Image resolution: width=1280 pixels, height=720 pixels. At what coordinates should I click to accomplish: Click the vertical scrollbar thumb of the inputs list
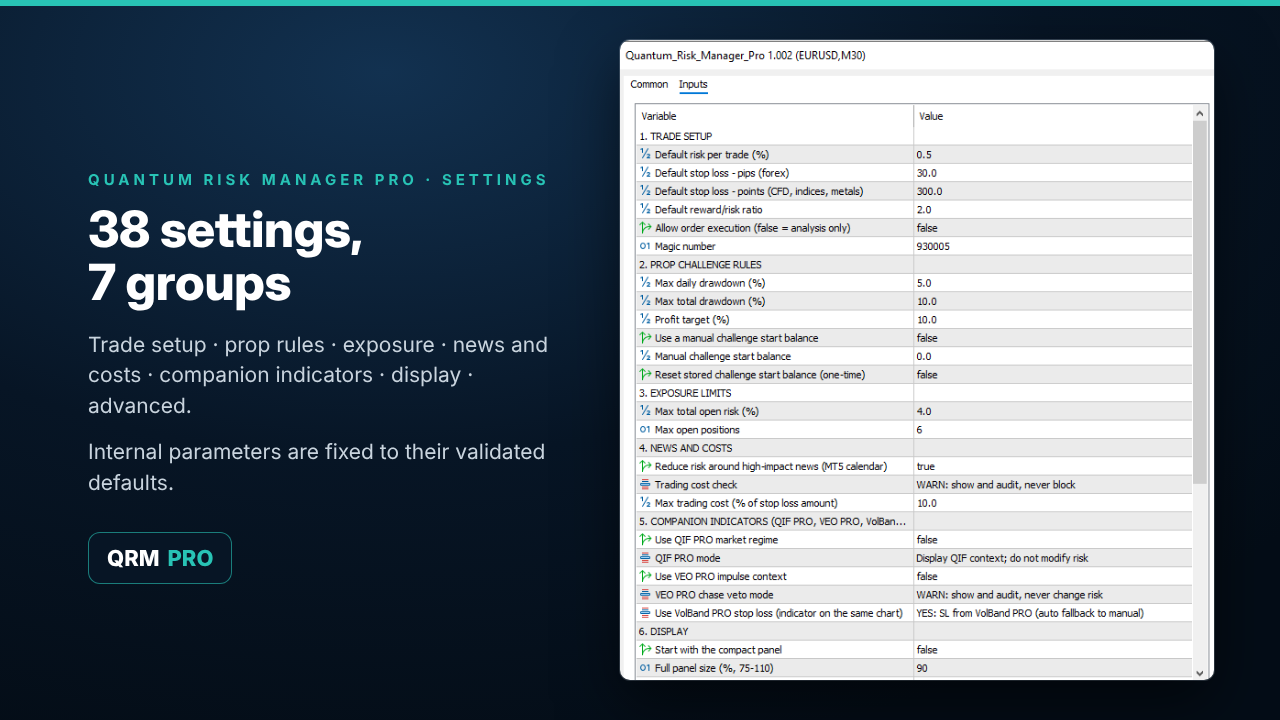(x=1201, y=301)
